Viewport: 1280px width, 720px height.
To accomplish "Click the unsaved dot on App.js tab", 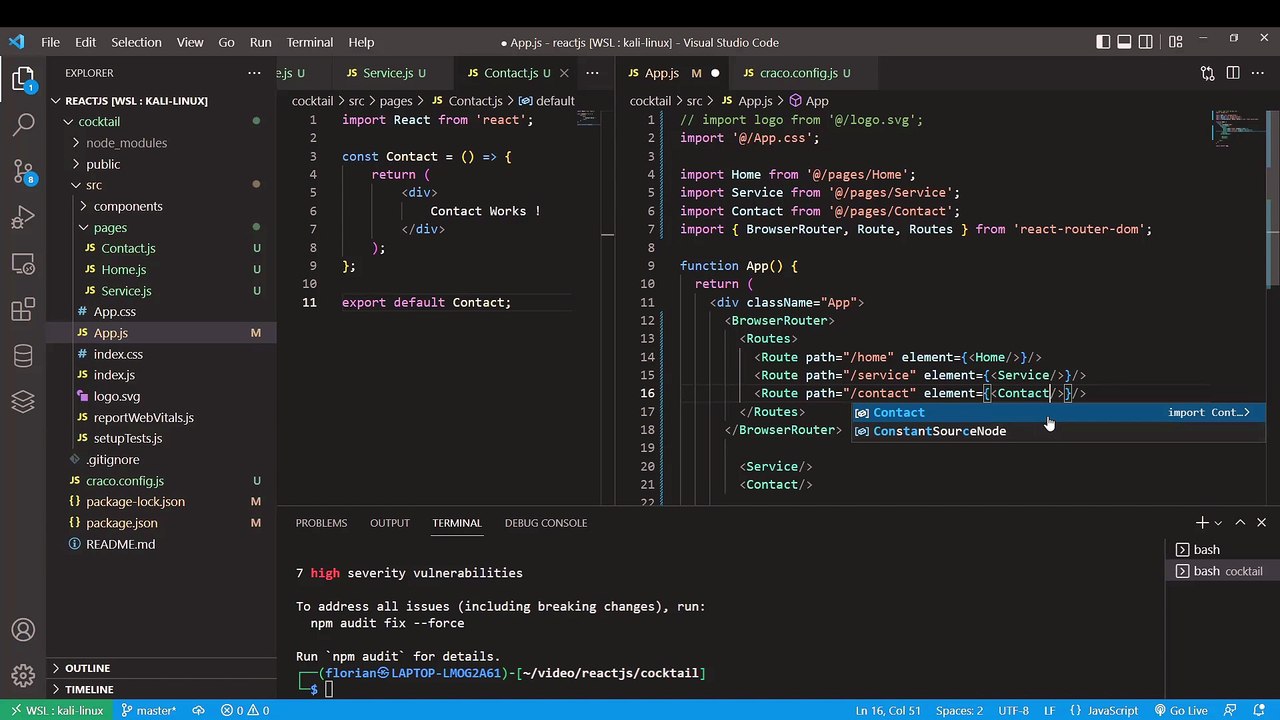I will 715,73.
